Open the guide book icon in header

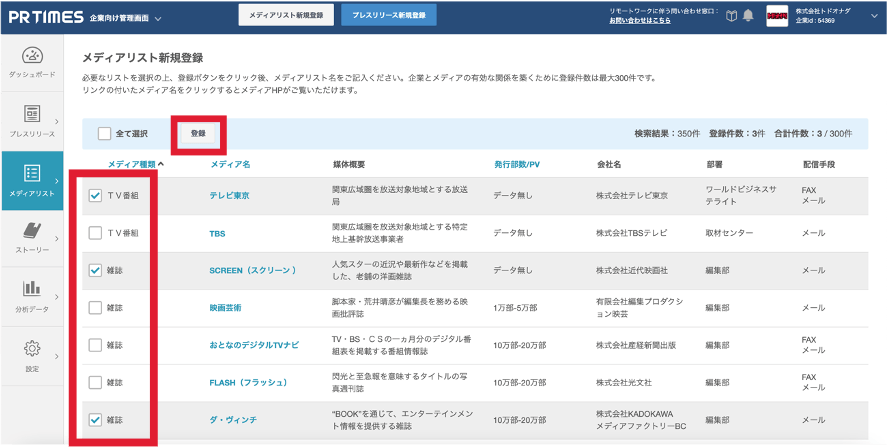[731, 16]
